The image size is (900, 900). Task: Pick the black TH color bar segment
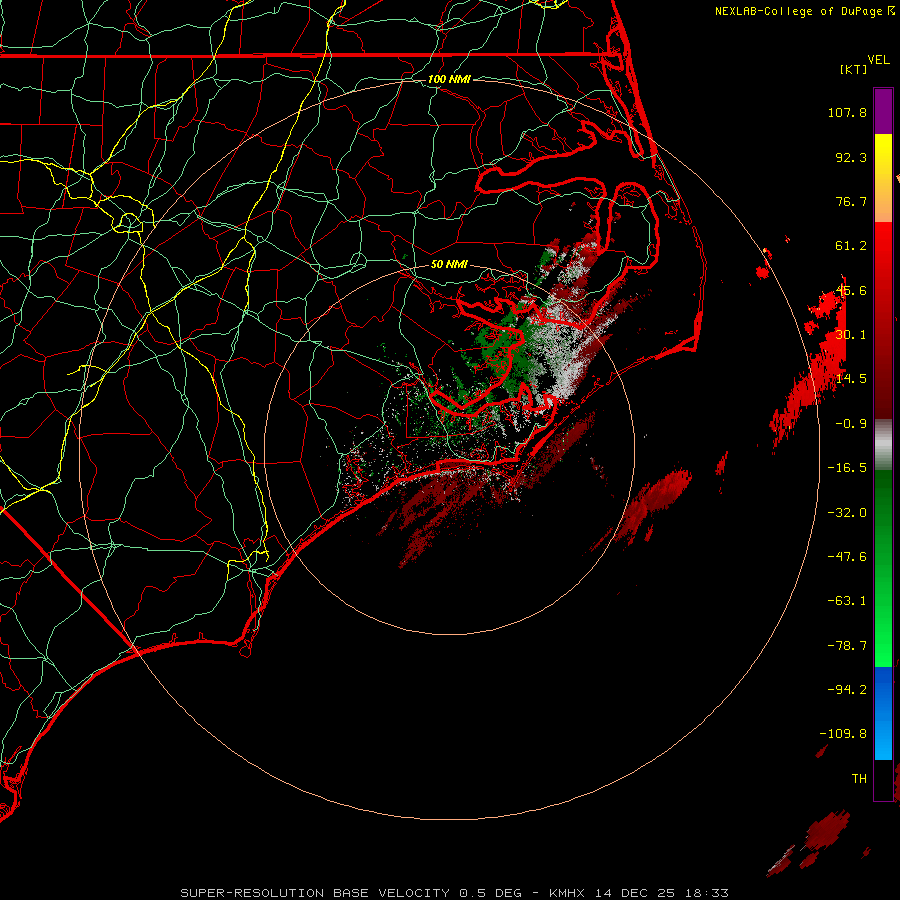pos(883,779)
